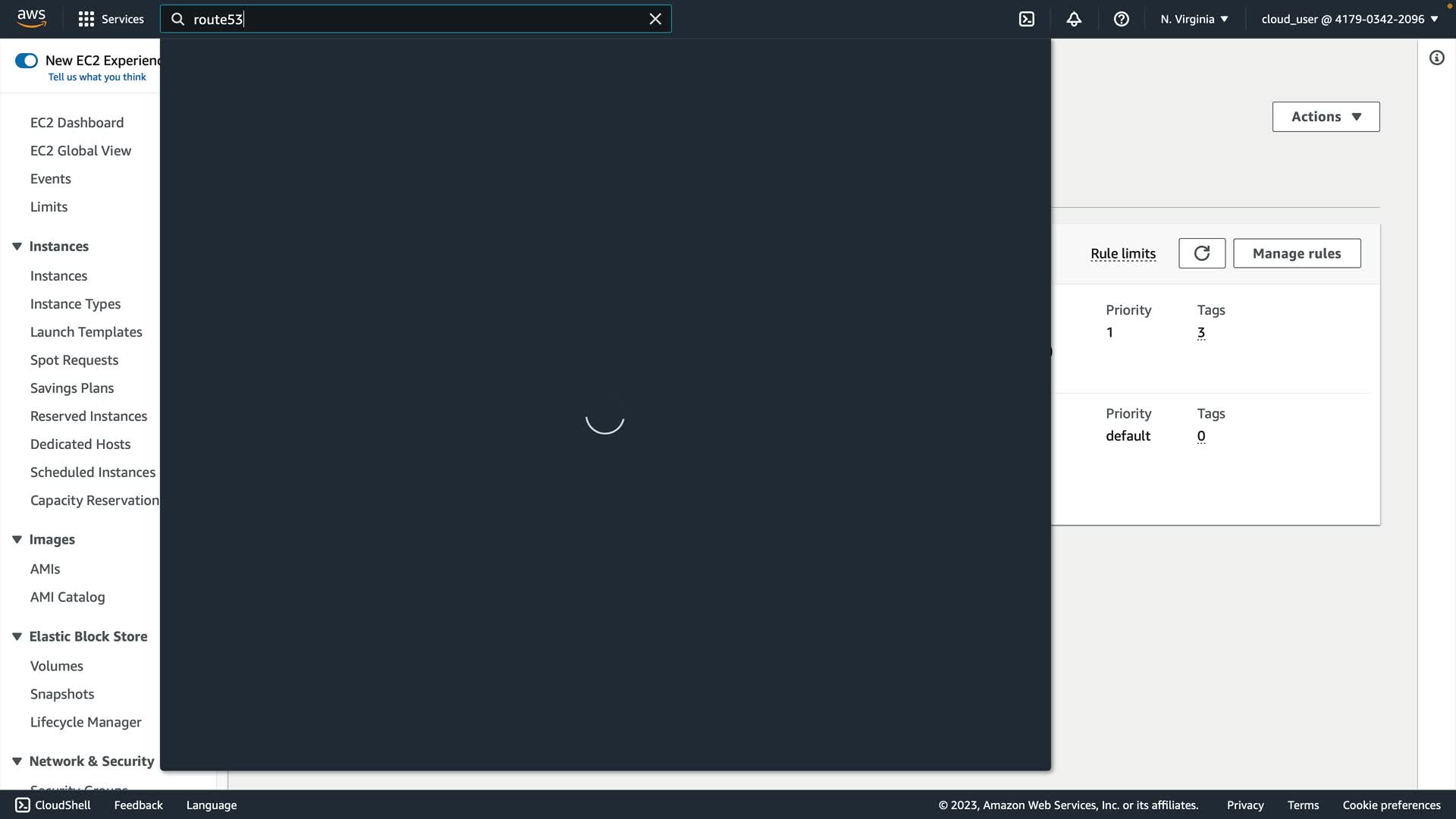1456x819 pixels.
Task: Collapse the Instances sidebar section
Action: click(17, 246)
